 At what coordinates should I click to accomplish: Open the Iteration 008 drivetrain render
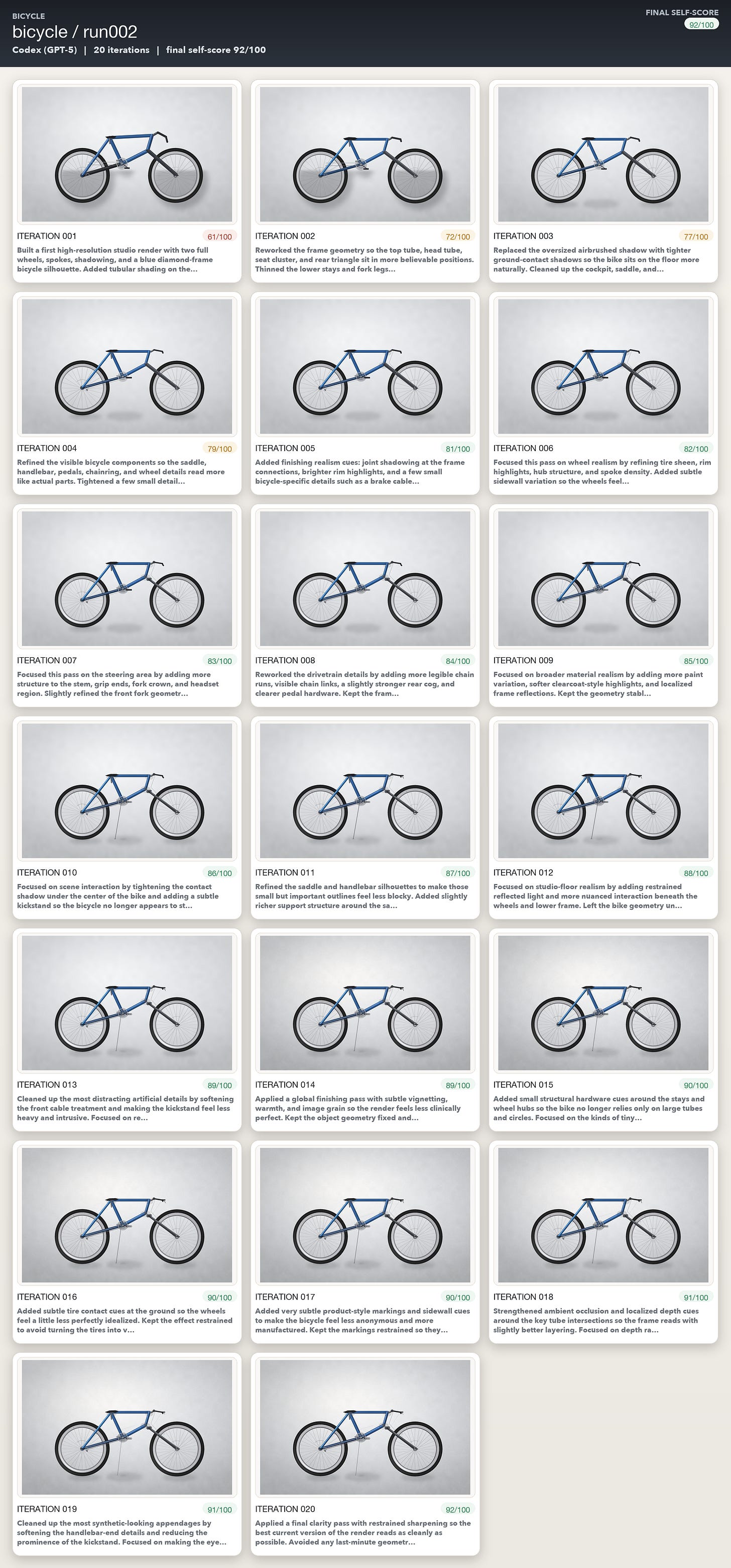365,578
